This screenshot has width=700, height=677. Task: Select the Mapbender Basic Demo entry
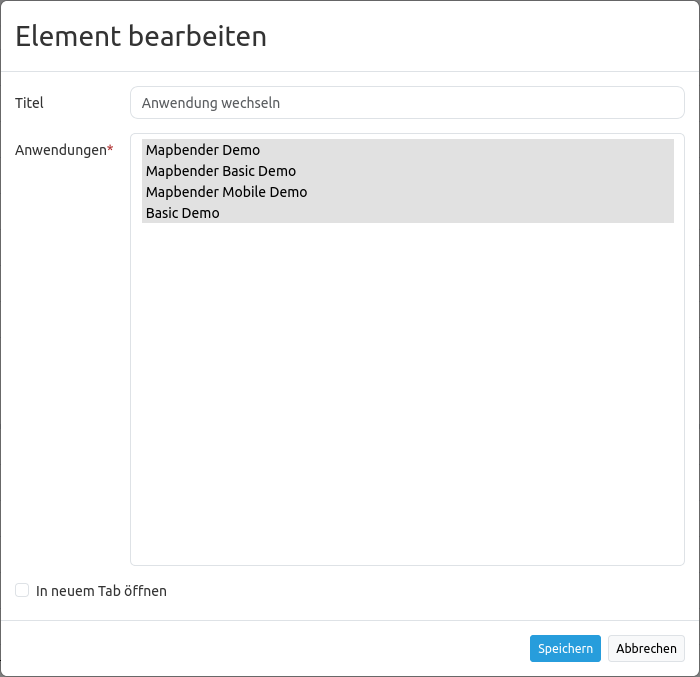pyautogui.click(x=221, y=171)
